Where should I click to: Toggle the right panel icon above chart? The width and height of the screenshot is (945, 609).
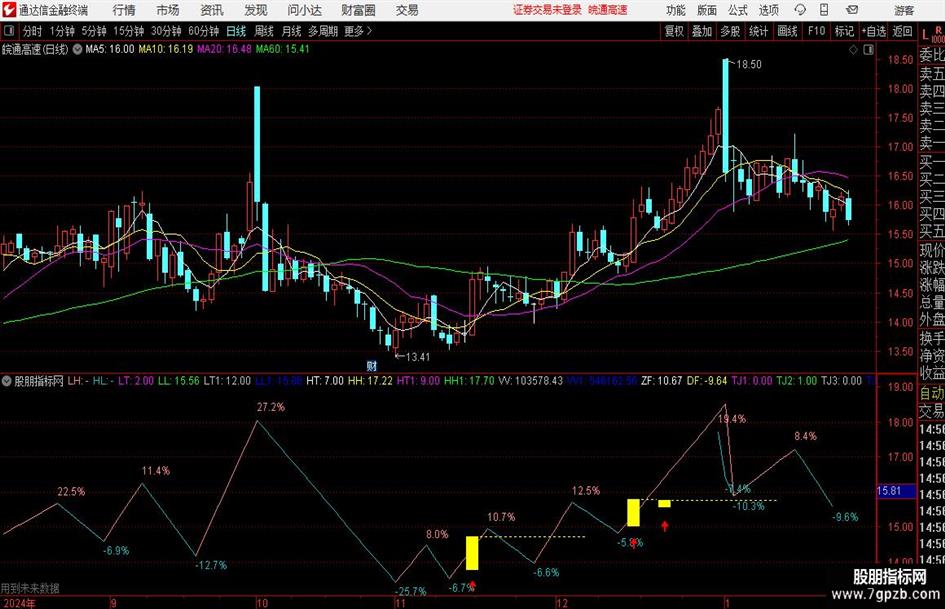[868, 50]
